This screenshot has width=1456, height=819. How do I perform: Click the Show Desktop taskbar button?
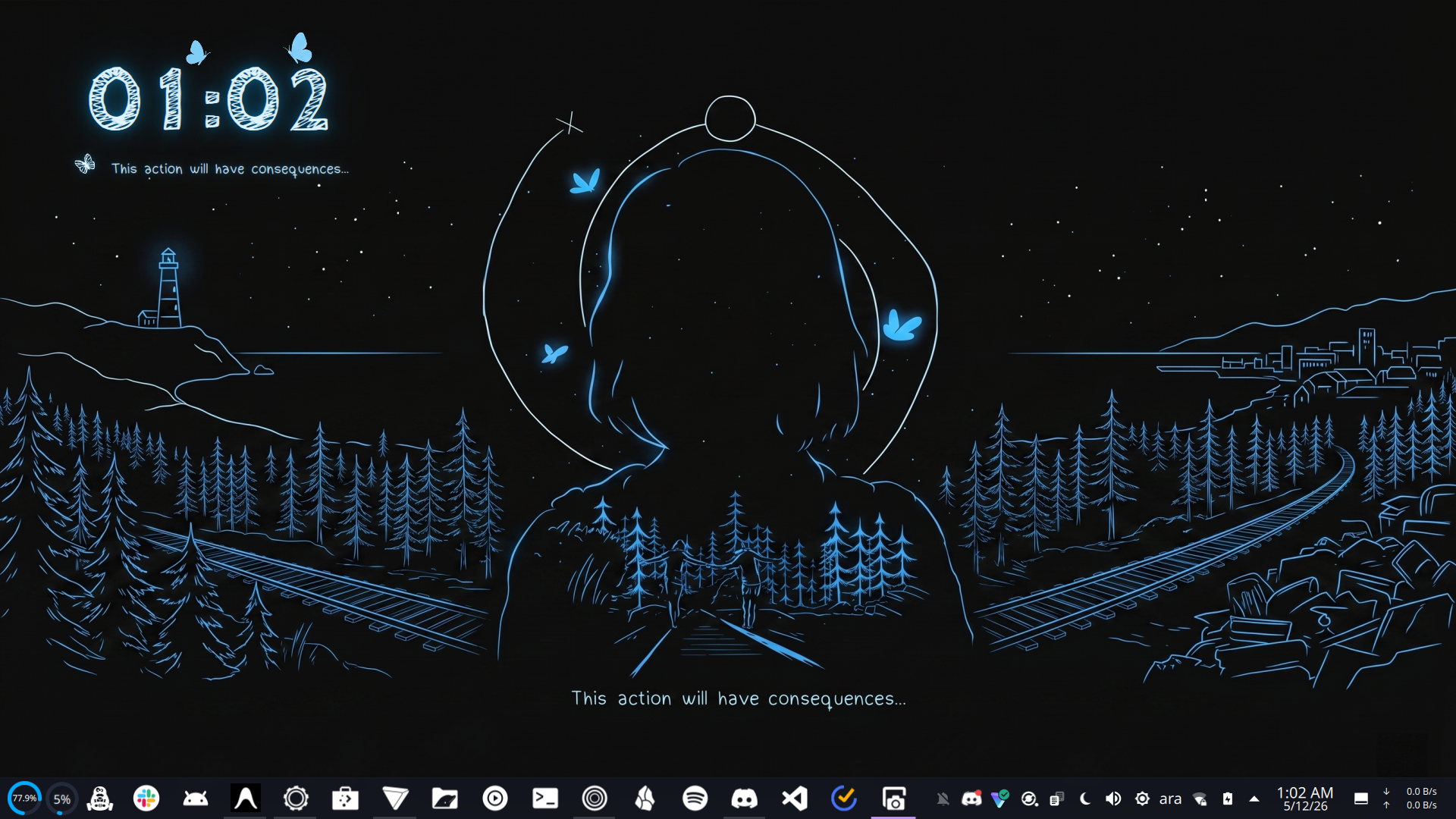[1361, 799]
